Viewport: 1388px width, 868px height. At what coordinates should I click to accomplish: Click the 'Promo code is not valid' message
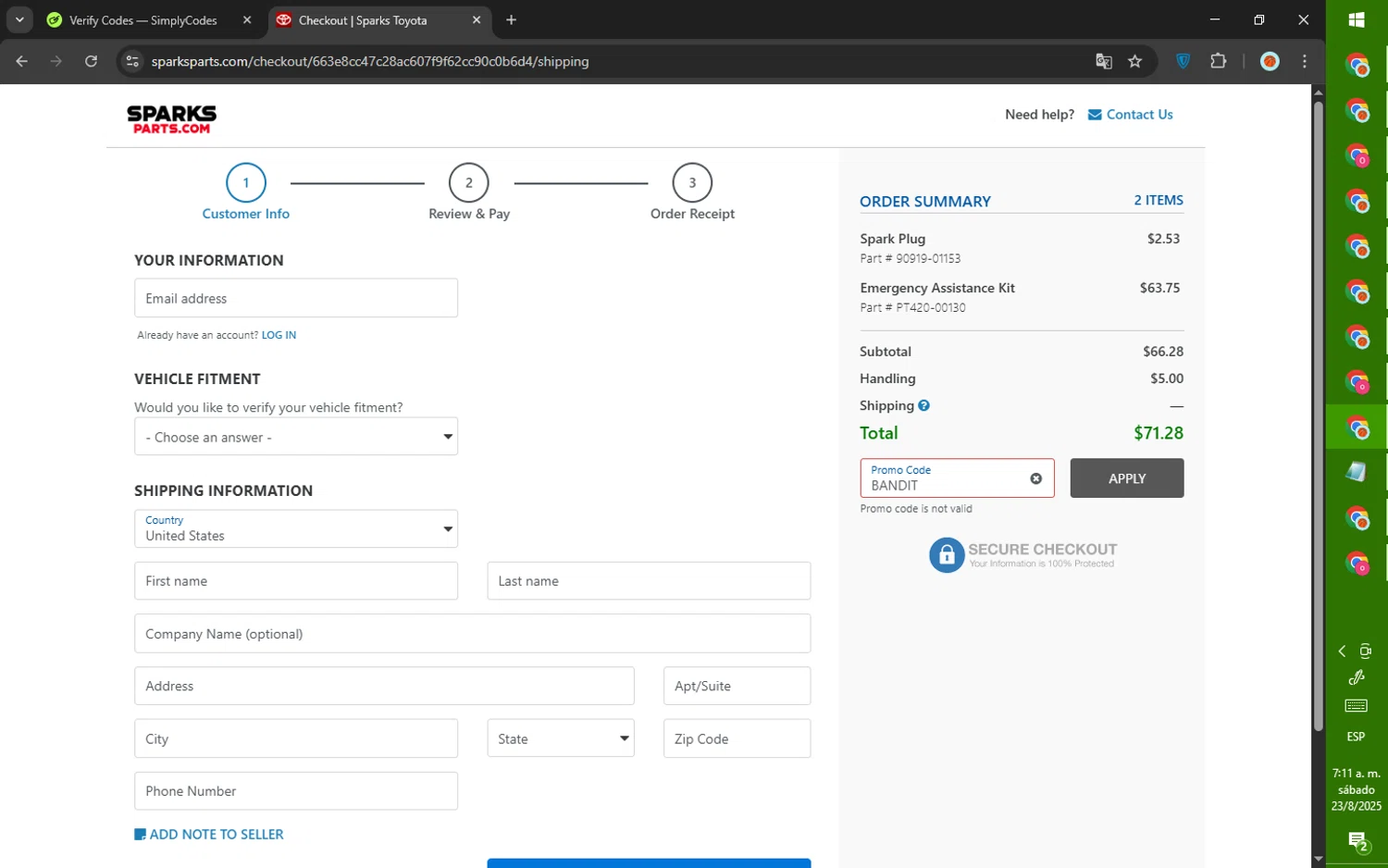916,509
